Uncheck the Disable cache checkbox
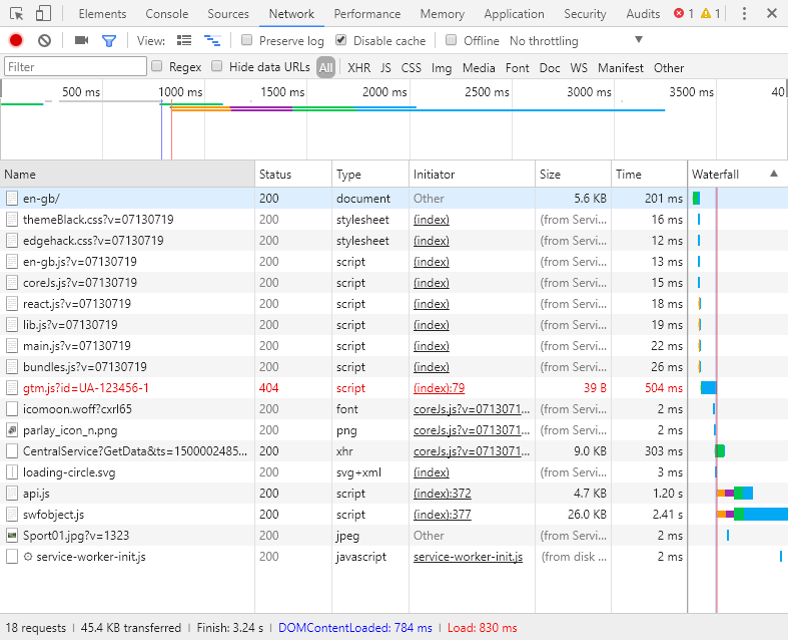 click(341, 41)
